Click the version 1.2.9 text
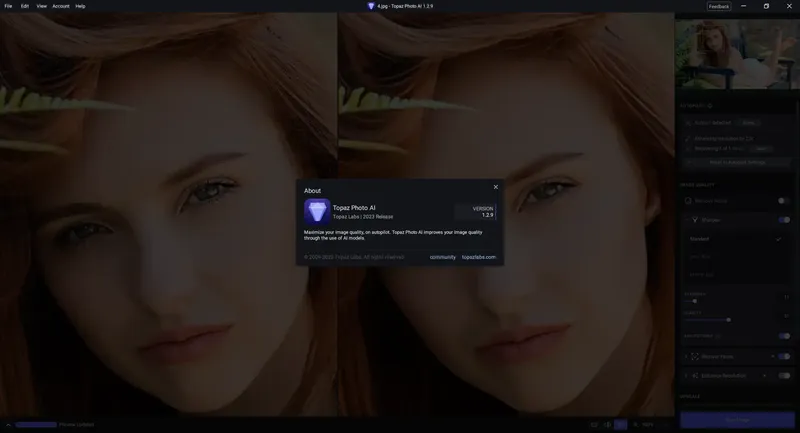This screenshot has height=433, width=800. tap(487, 215)
